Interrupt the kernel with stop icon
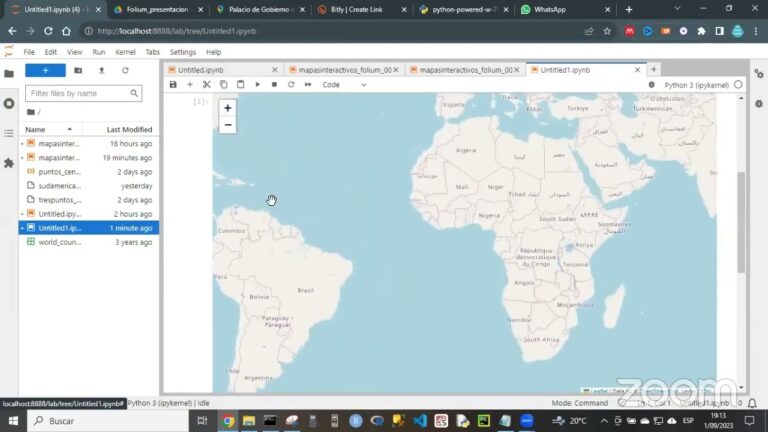Image resolution: width=768 pixels, height=432 pixels. coord(274,85)
